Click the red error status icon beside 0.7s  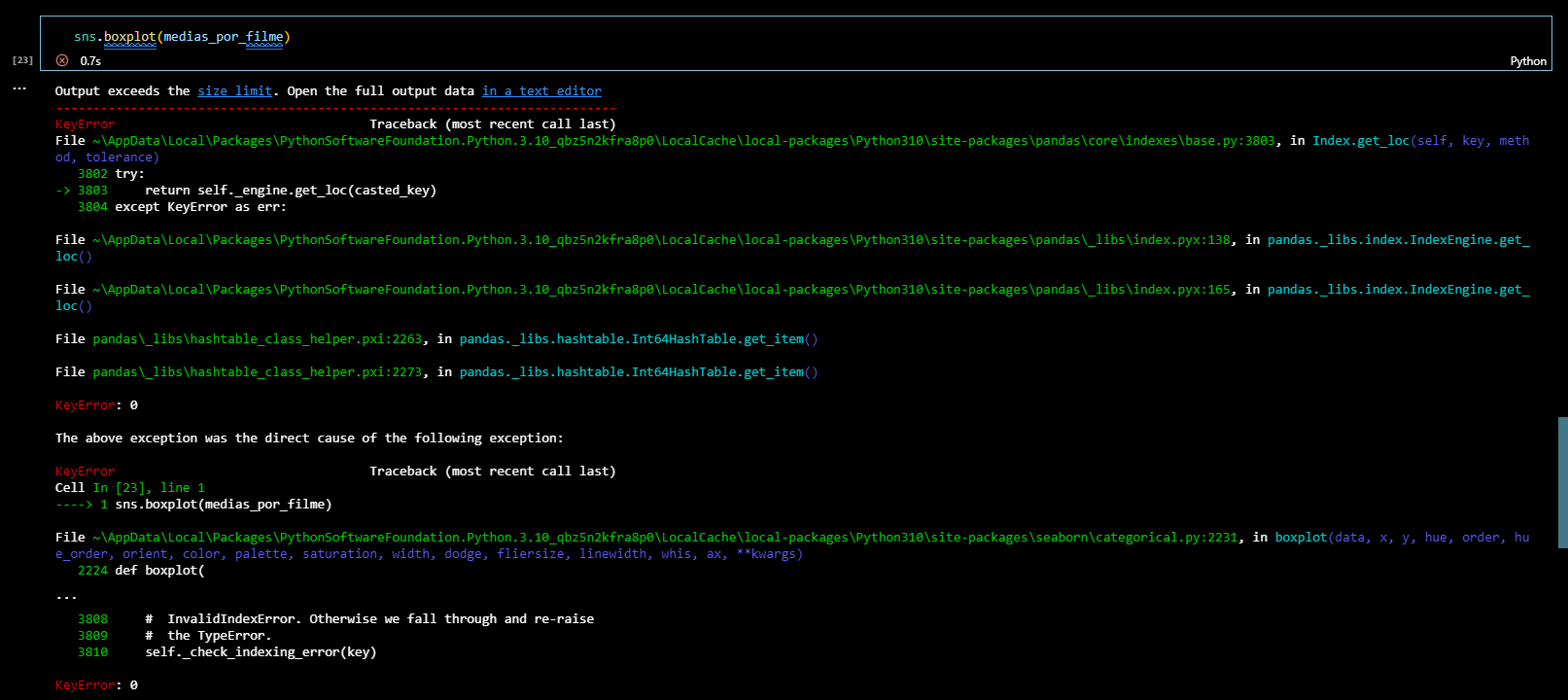(62, 60)
